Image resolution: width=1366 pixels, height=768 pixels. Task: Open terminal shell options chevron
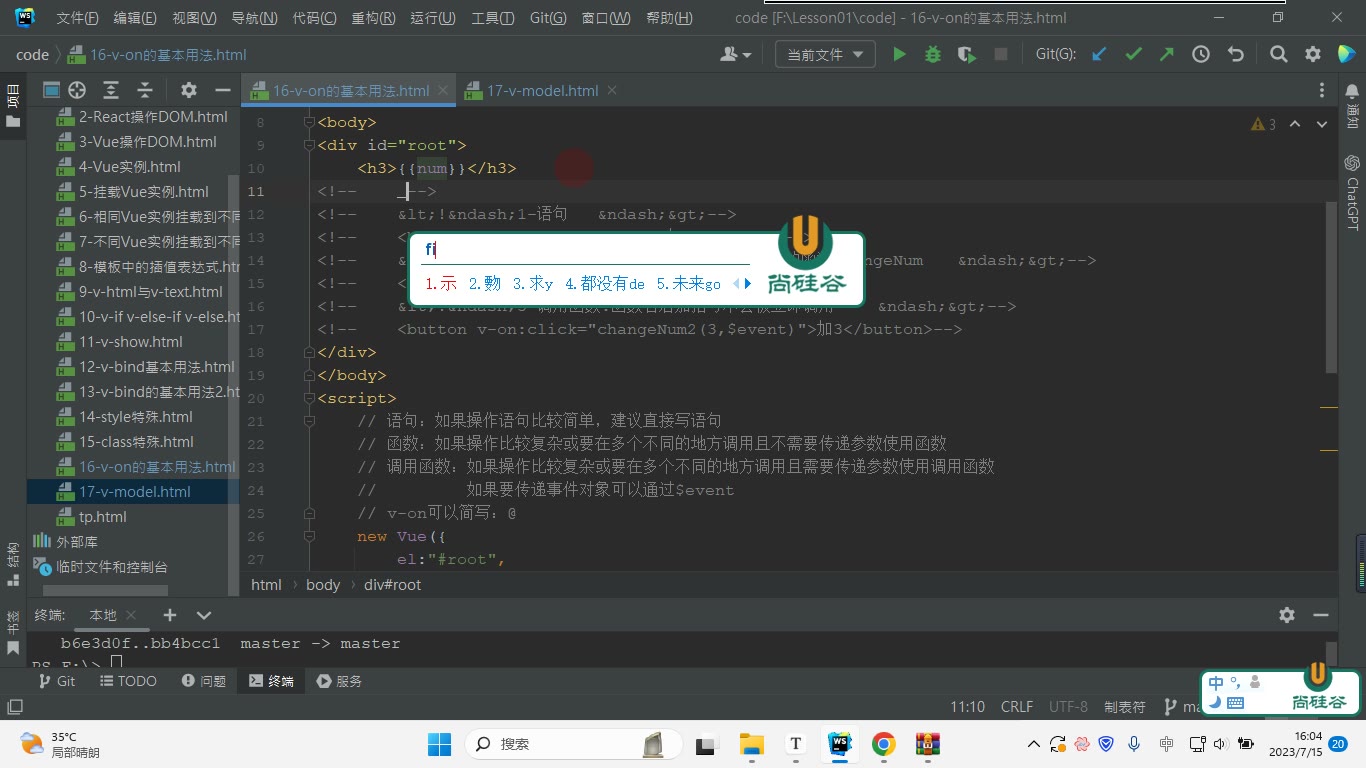coord(204,615)
